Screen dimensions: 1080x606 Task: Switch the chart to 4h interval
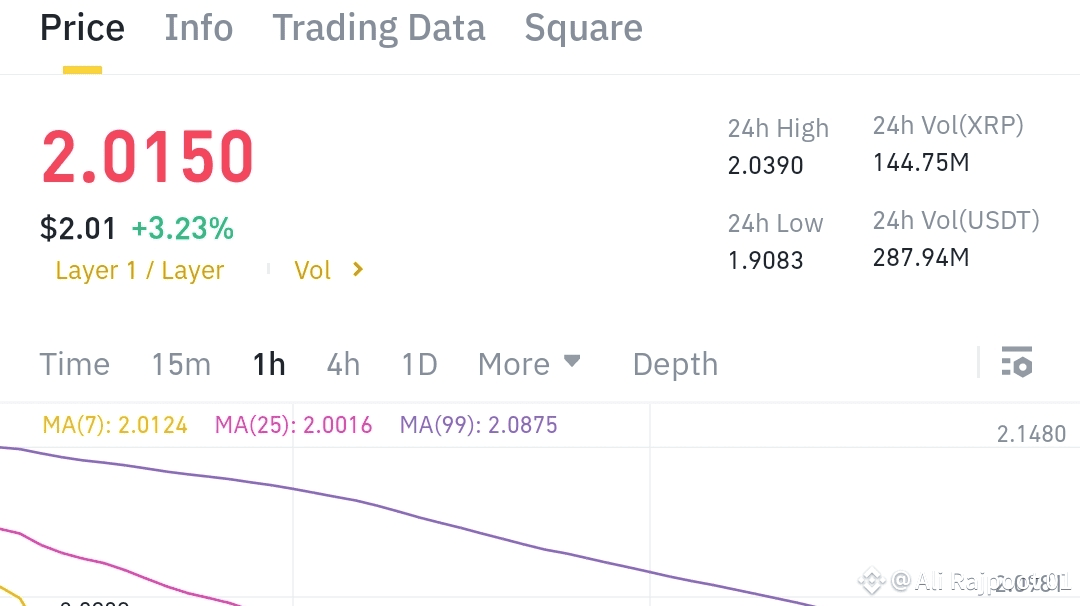[x=343, y=364]
